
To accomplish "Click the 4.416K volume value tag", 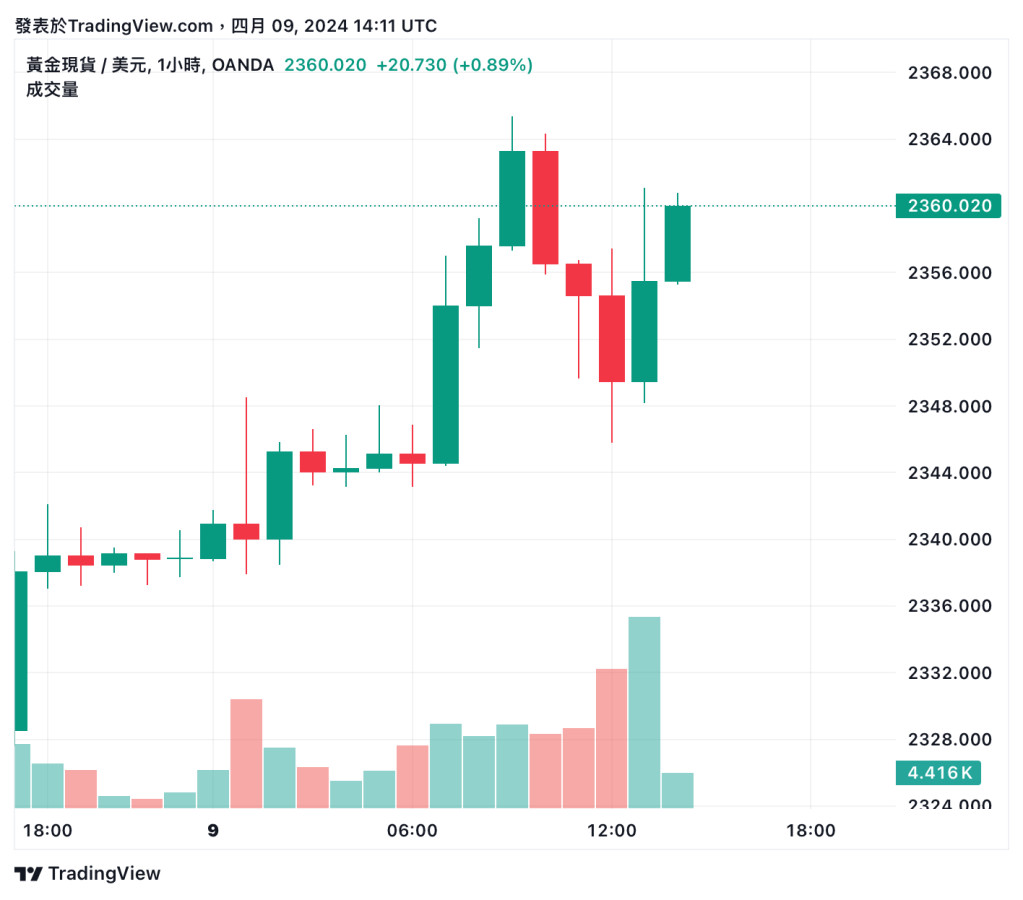I will (x=938, y=773).
